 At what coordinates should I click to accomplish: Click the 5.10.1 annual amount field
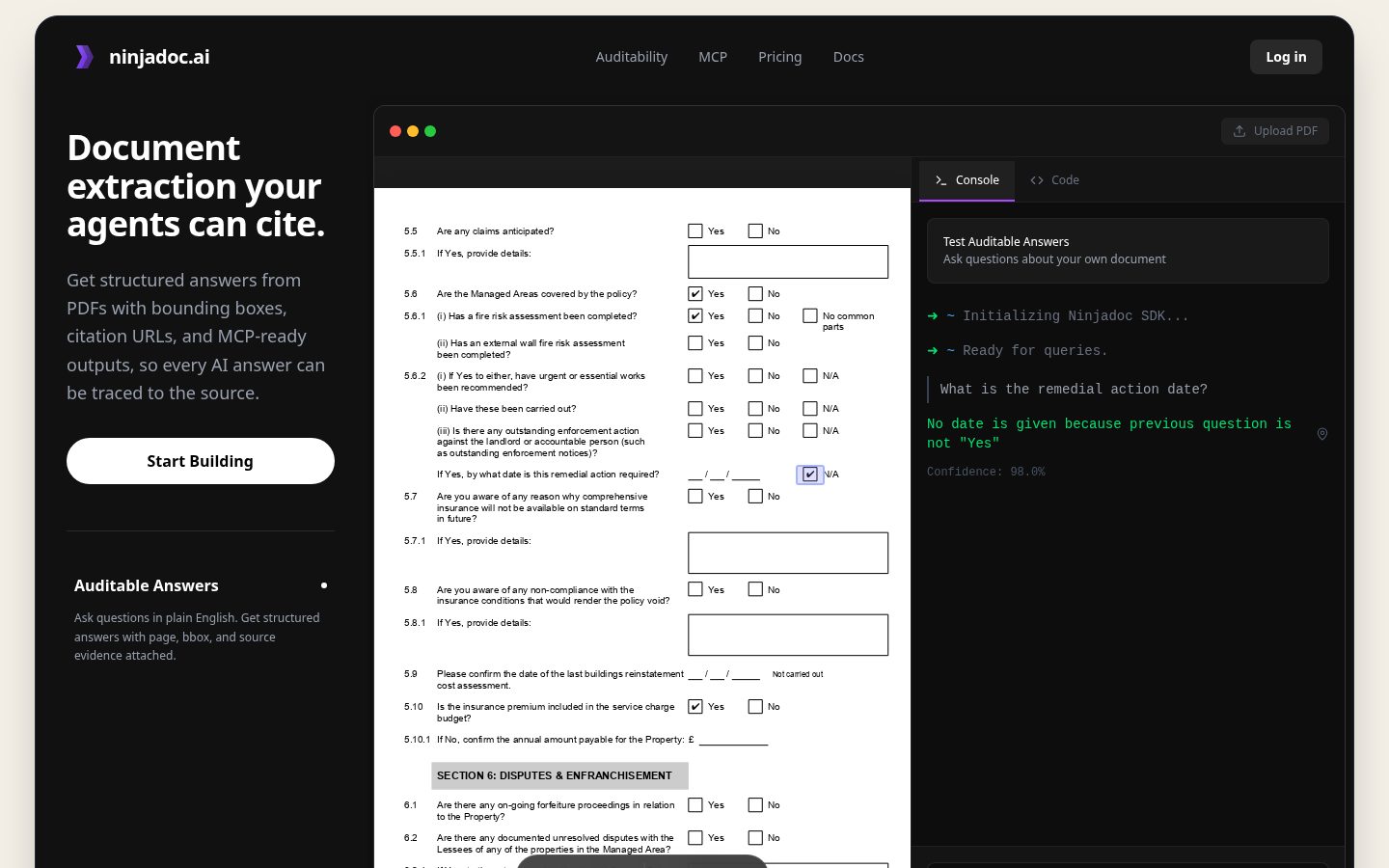point(733,741)
